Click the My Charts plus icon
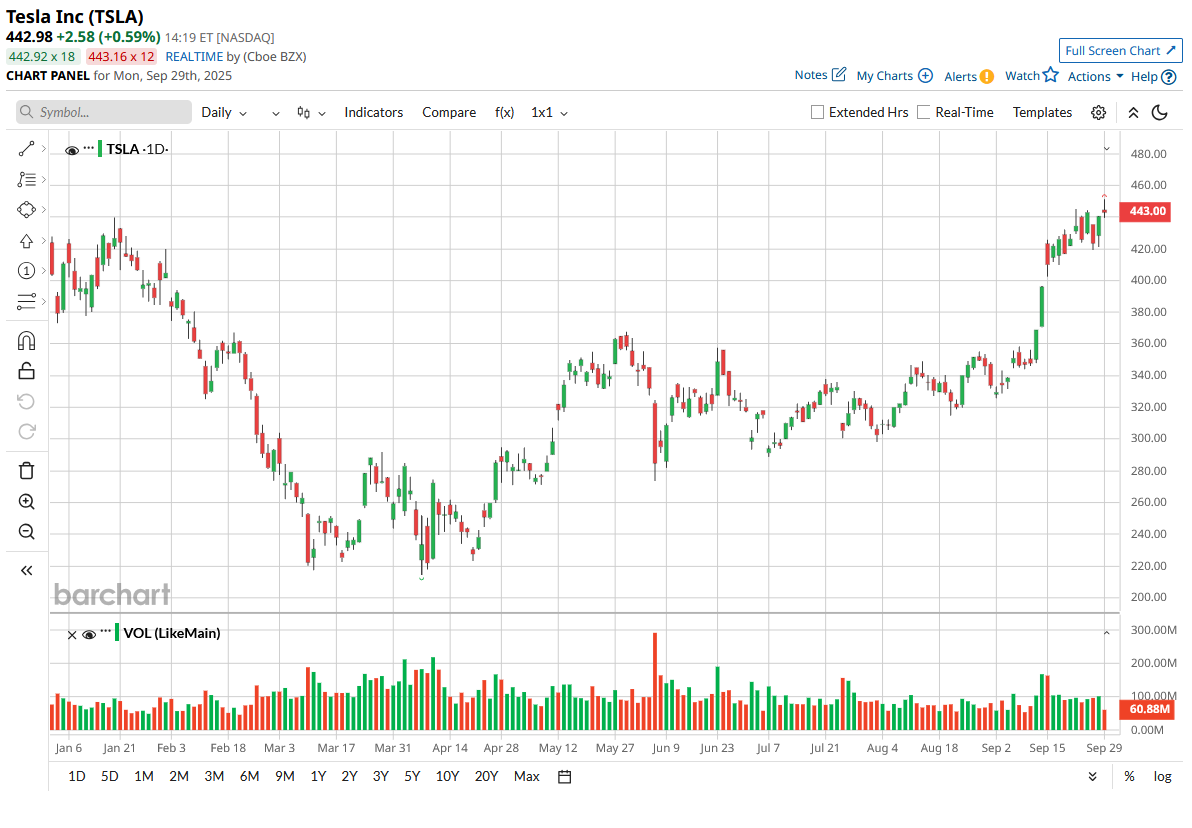Viewport: 1192px width, 828px height. (925, 75)
